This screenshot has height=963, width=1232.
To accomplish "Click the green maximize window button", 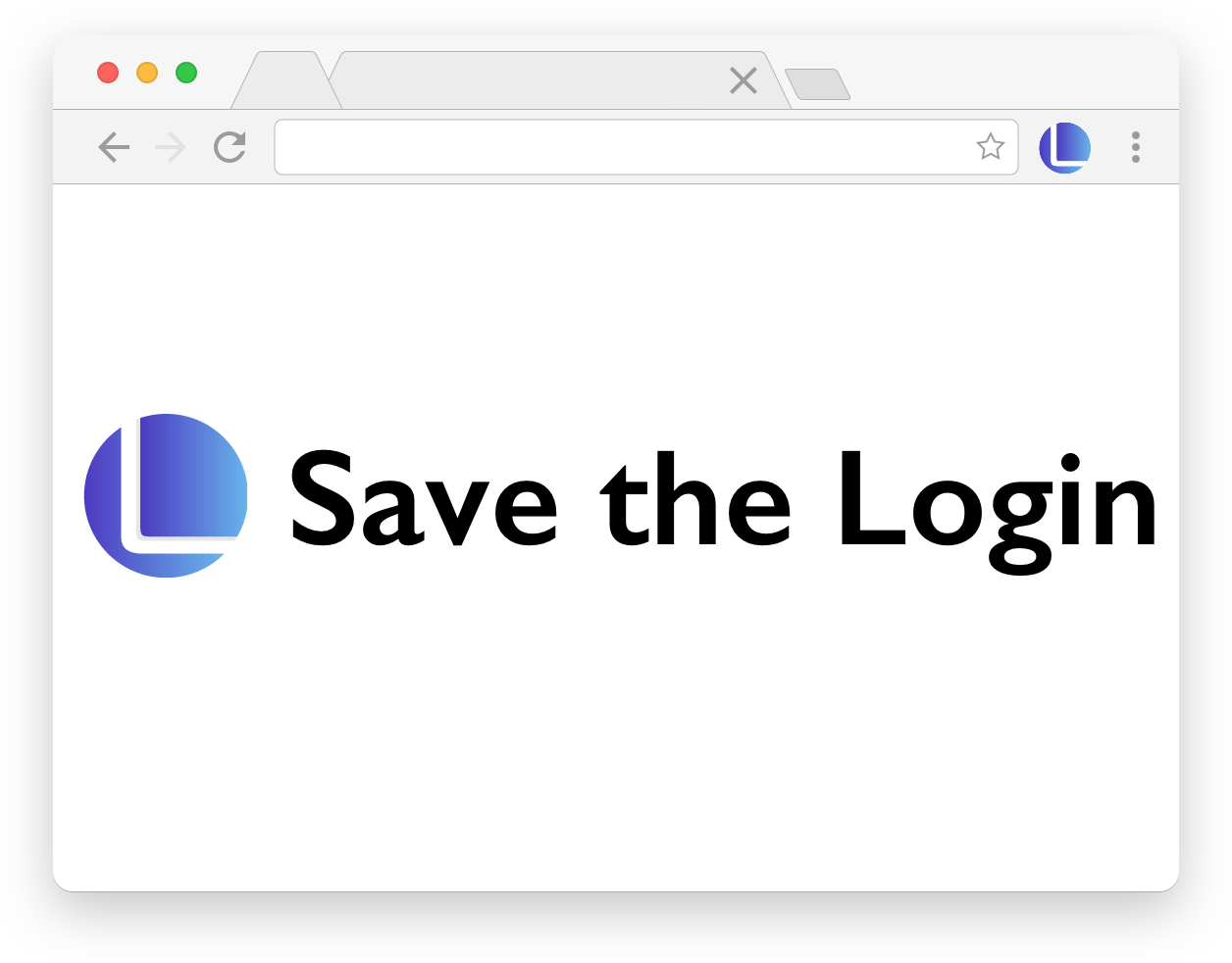I will [186, 73].
